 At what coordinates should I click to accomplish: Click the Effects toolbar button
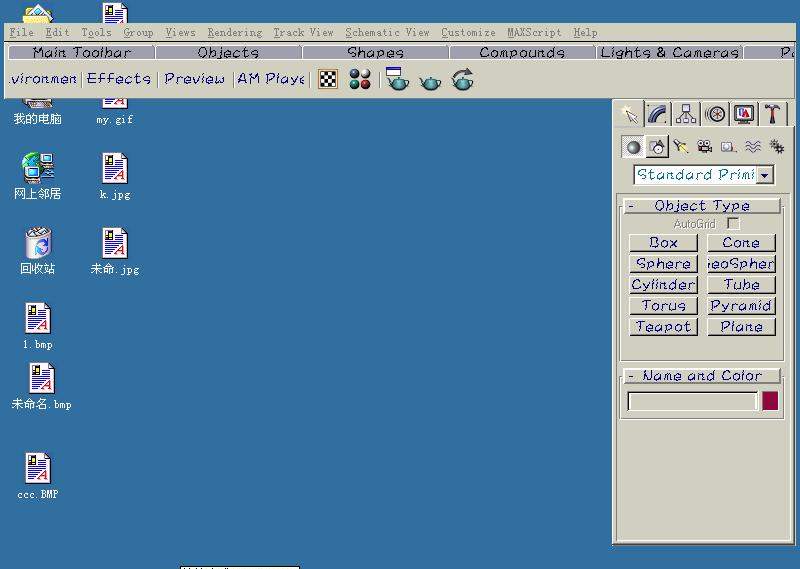(x=119, y=79)
